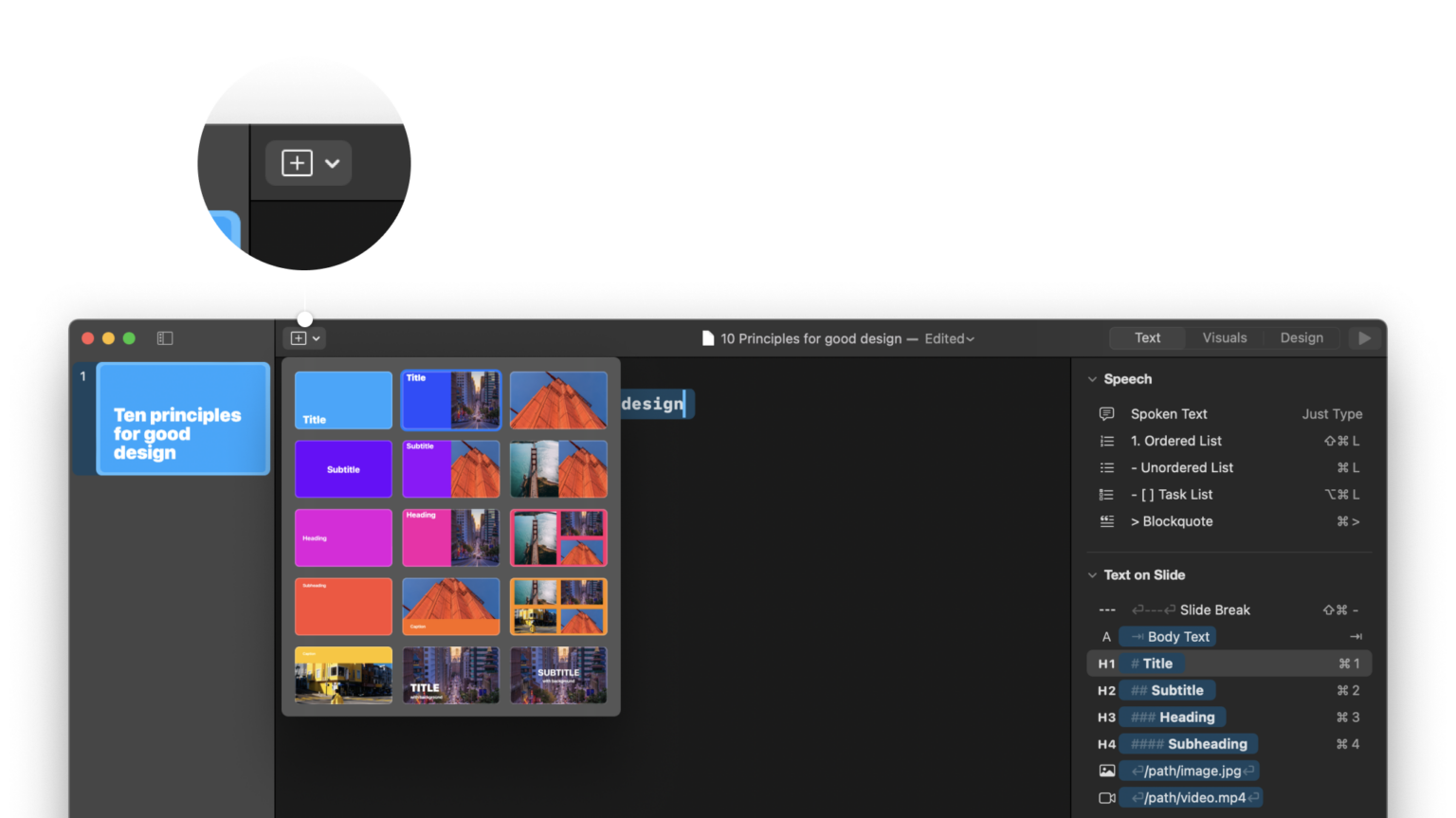
Task: Switch to the Design tab
Action: [x=1301, y=337]
